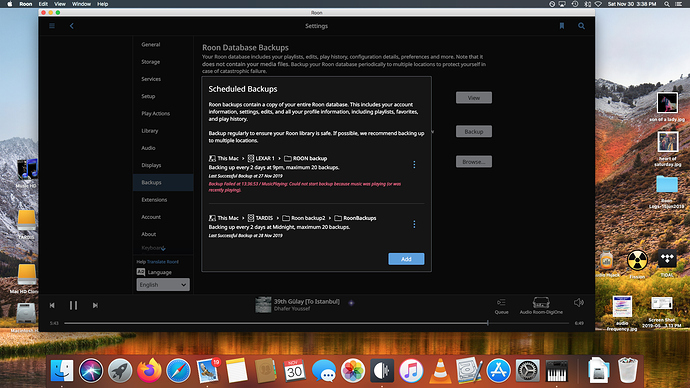Open System Preferences in the dock
Viewport: 690px width, 388px height.
(527, 370)
